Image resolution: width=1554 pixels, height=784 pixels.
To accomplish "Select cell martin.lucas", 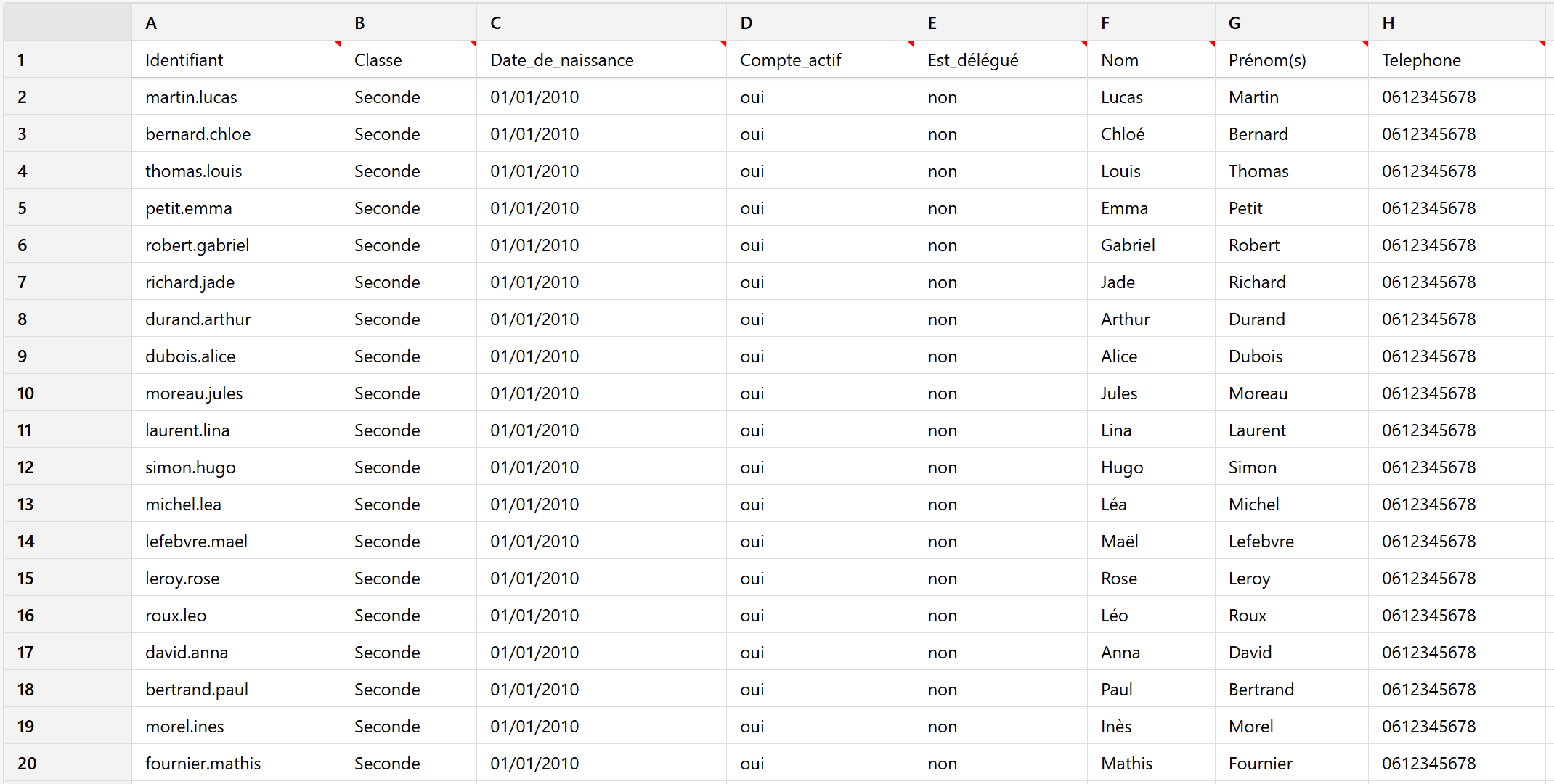I will [236, 97].
